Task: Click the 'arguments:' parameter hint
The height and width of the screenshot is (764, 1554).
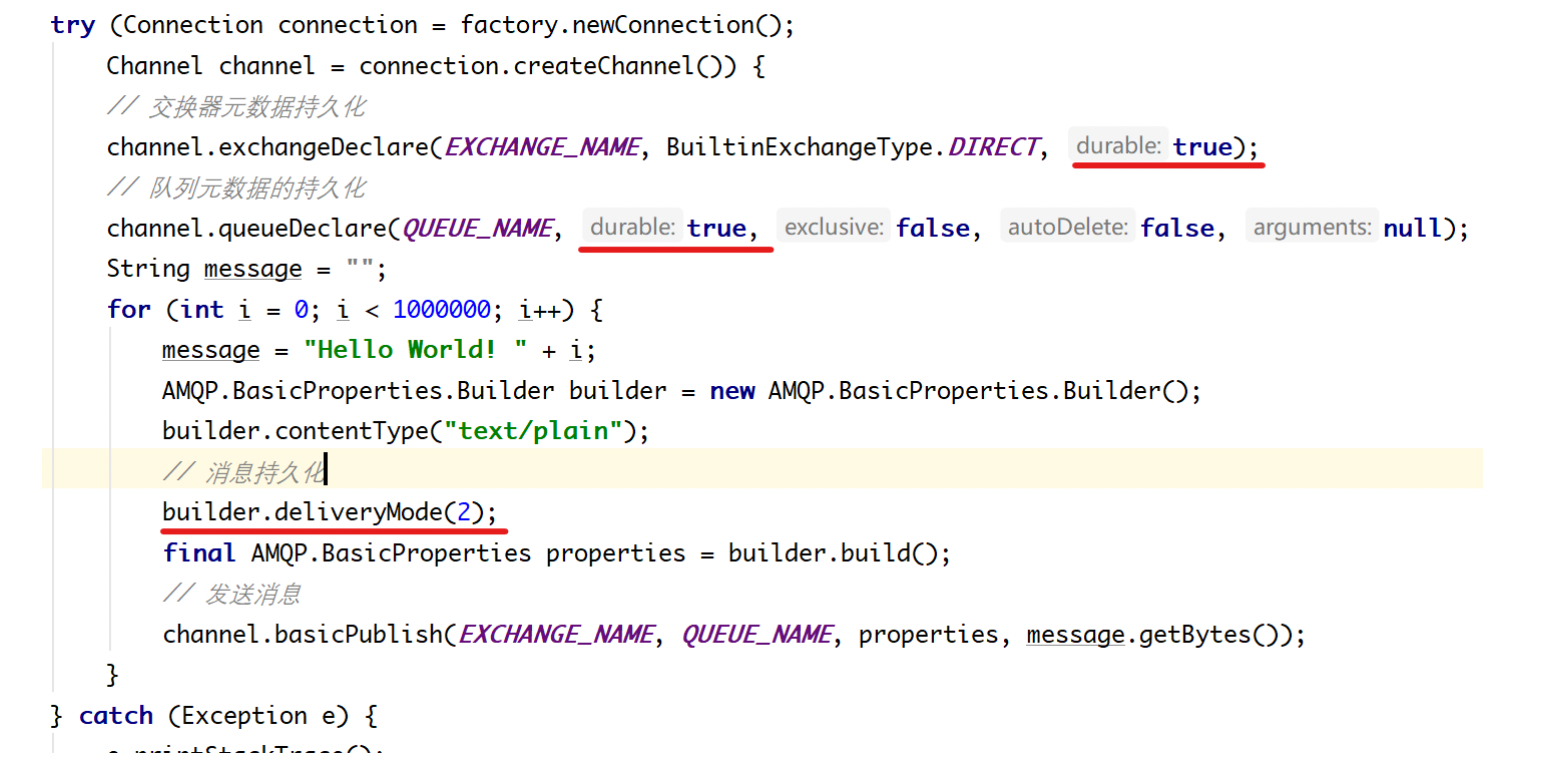Action: [1312, 228]
